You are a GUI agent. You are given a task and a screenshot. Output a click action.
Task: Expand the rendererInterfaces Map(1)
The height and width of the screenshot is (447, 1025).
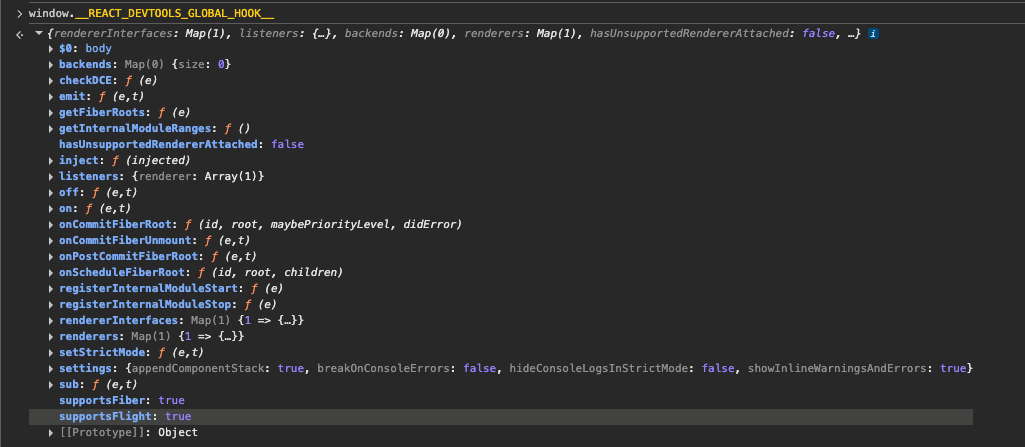click(x=51, y=320)
